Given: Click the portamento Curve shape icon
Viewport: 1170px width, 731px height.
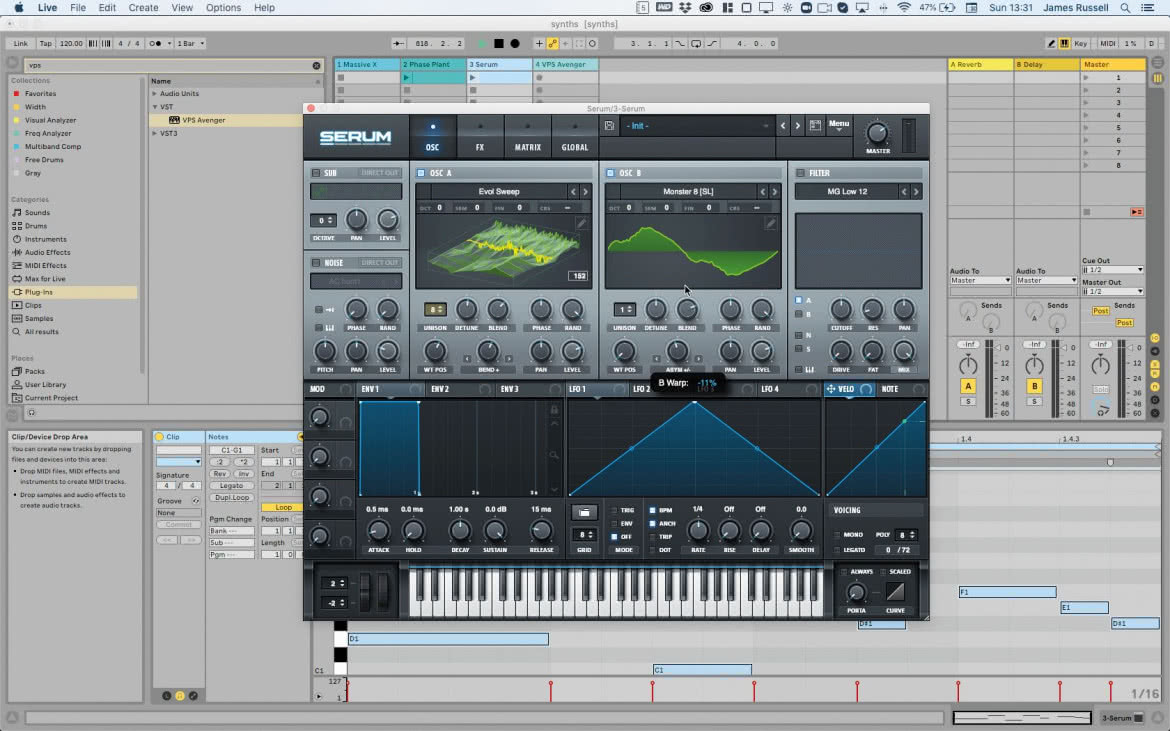Looking at the screenshot, I should (x=895, y=592).
